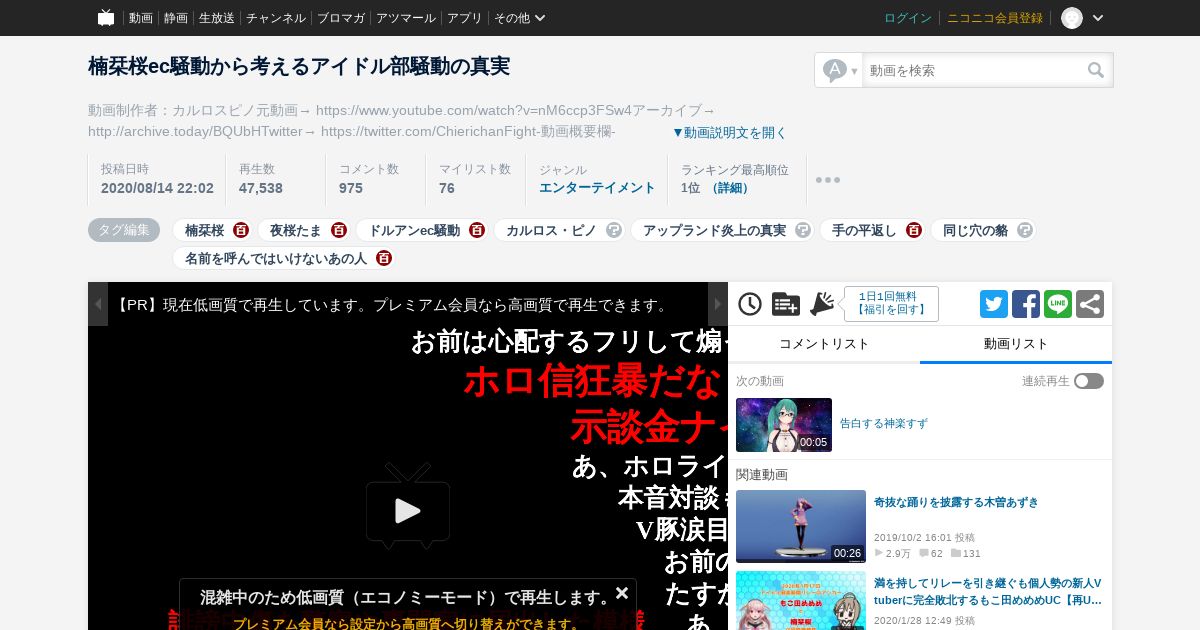Open the search target selector dropdown

(x=839, y=70)
